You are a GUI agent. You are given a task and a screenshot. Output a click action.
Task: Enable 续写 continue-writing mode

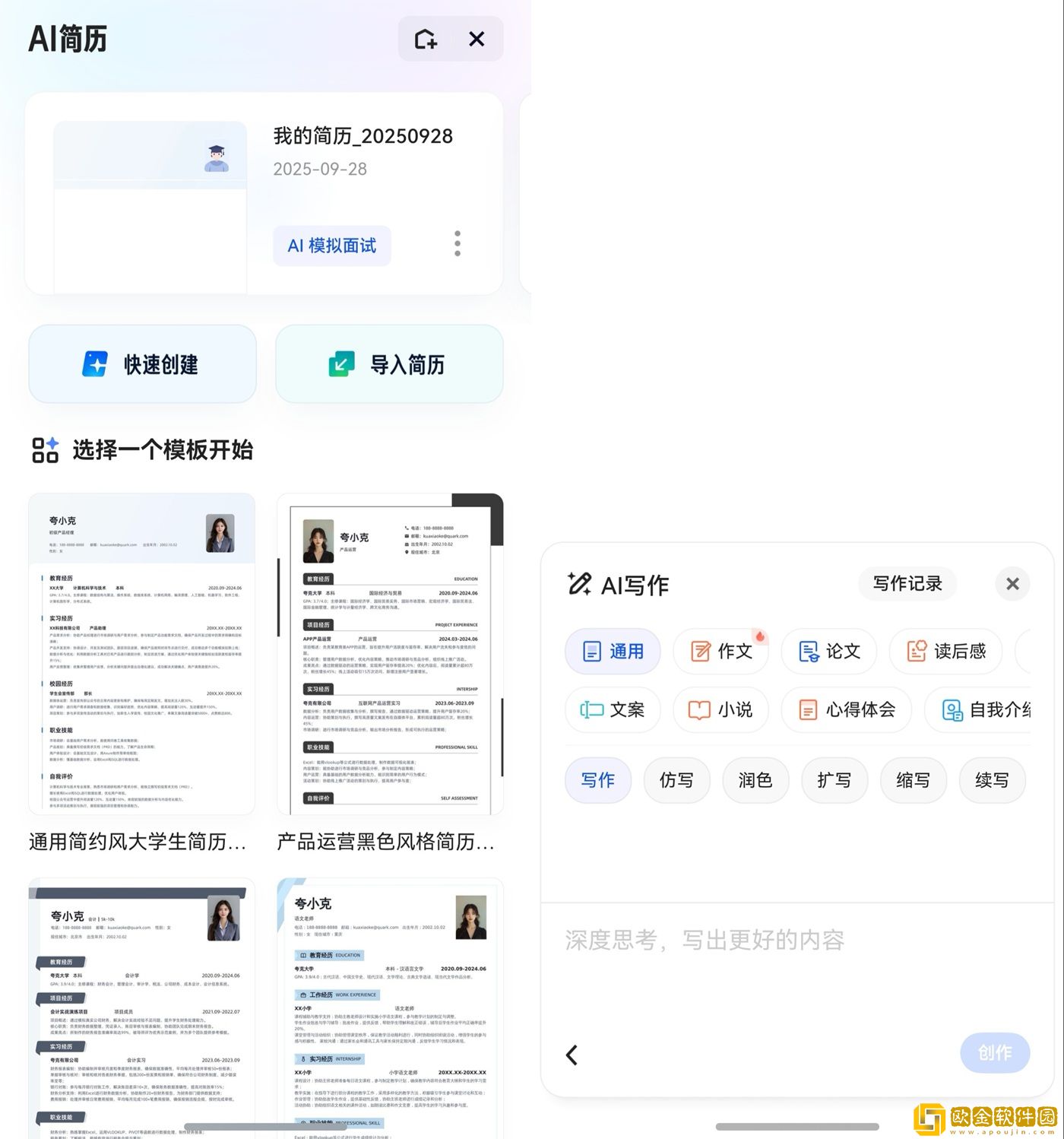click(992, 780)
